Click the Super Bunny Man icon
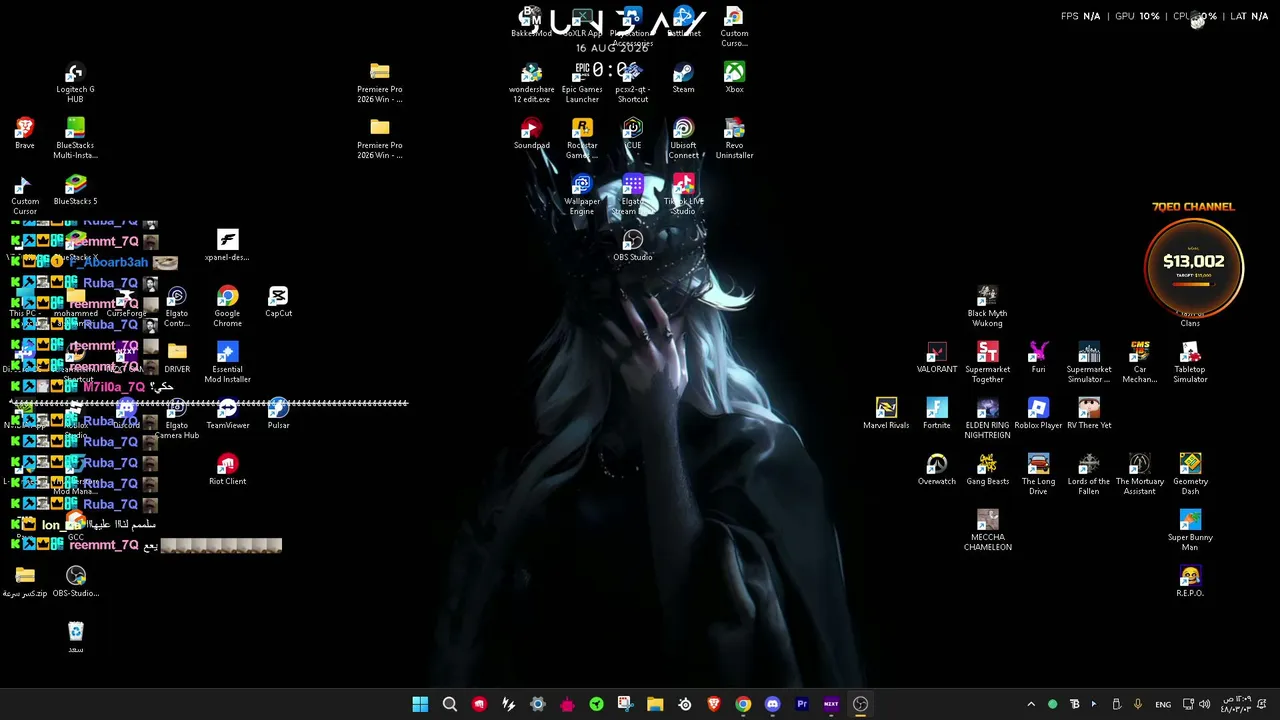Screen dimensions: 1280x720 coord(1190,531)
